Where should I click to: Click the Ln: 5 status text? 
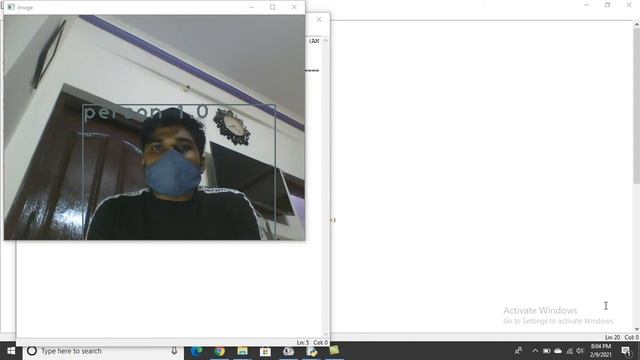pos(303,342)
